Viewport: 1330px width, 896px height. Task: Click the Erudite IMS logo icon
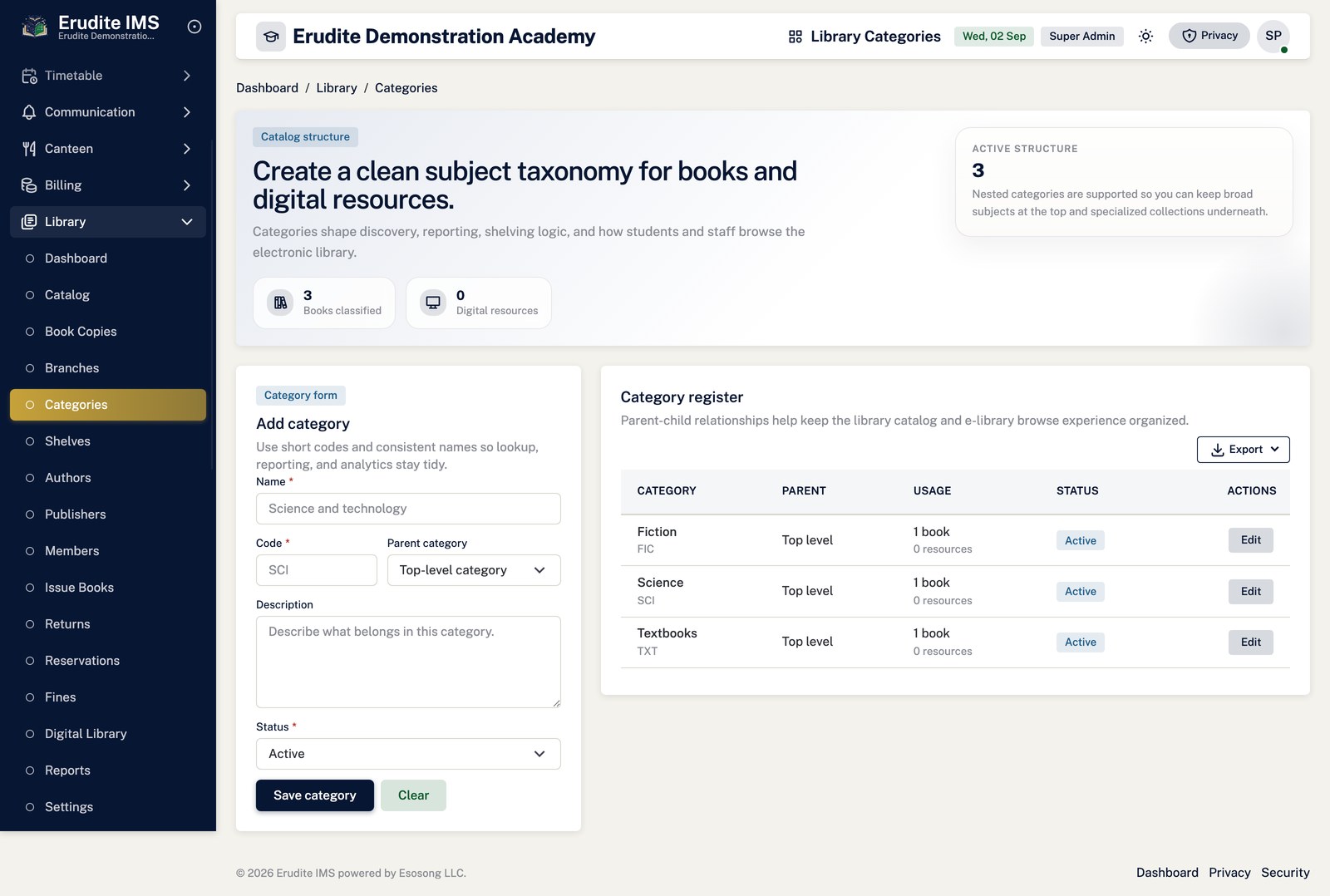pyautogui.click(x=34, y=27)
